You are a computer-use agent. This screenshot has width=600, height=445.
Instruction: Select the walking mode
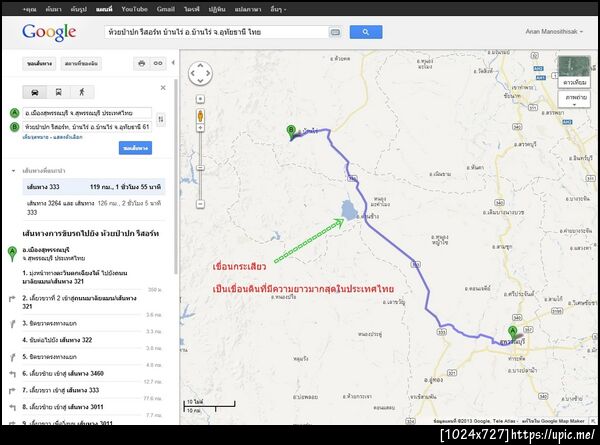tap(82, 92)
